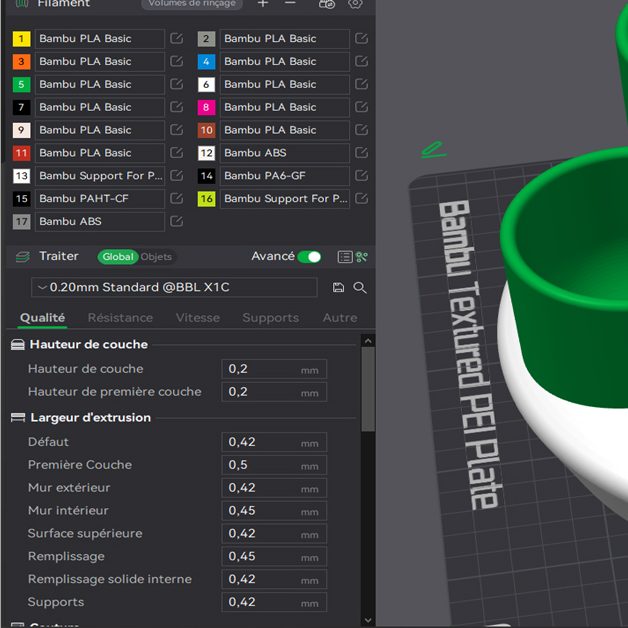Save the process preset
The image size is (628, 628).
338,288
